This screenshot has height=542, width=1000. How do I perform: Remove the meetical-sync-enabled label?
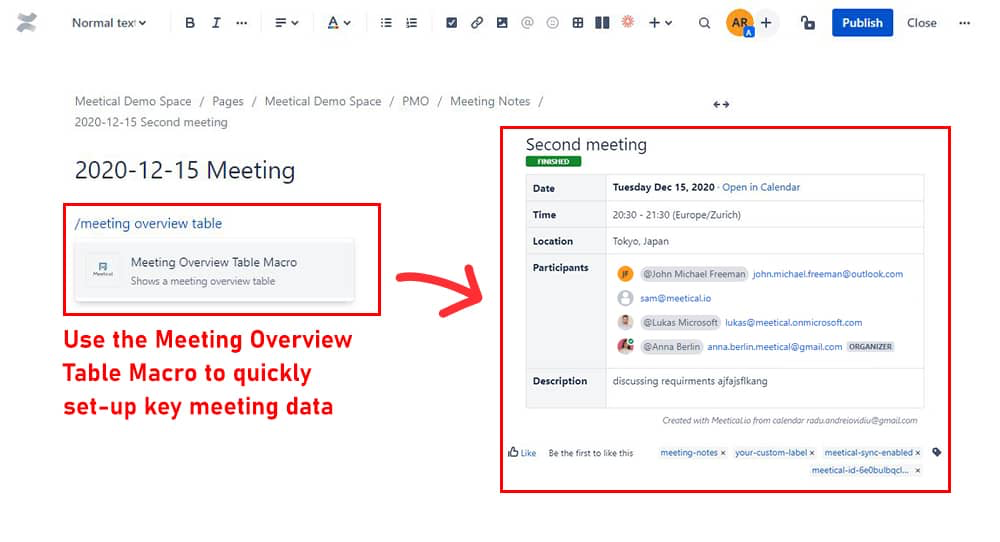click(x=918, y=453)
